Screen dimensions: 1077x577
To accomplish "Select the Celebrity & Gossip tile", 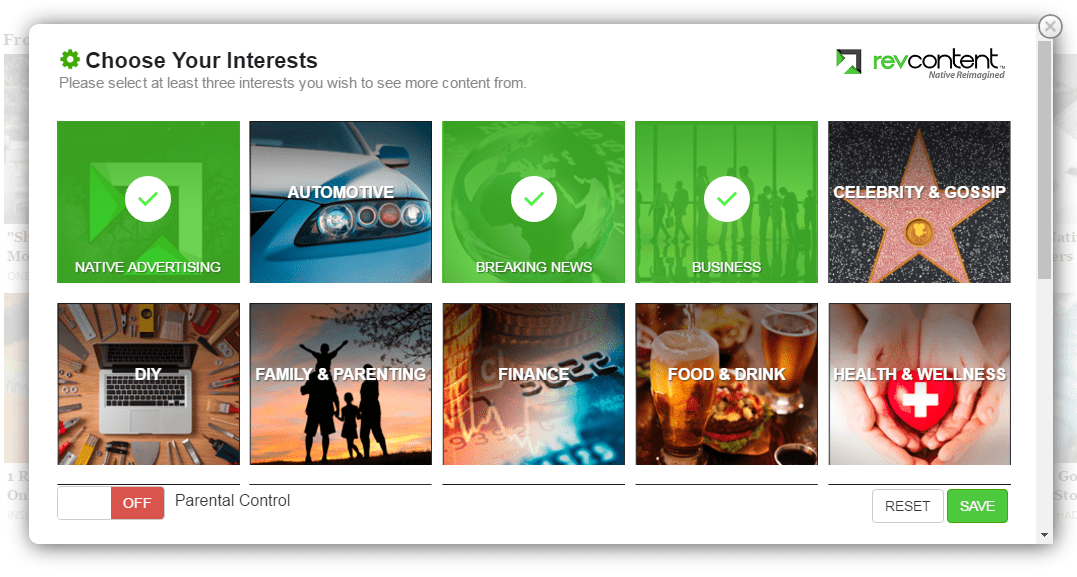I will (x=919, y=202).
